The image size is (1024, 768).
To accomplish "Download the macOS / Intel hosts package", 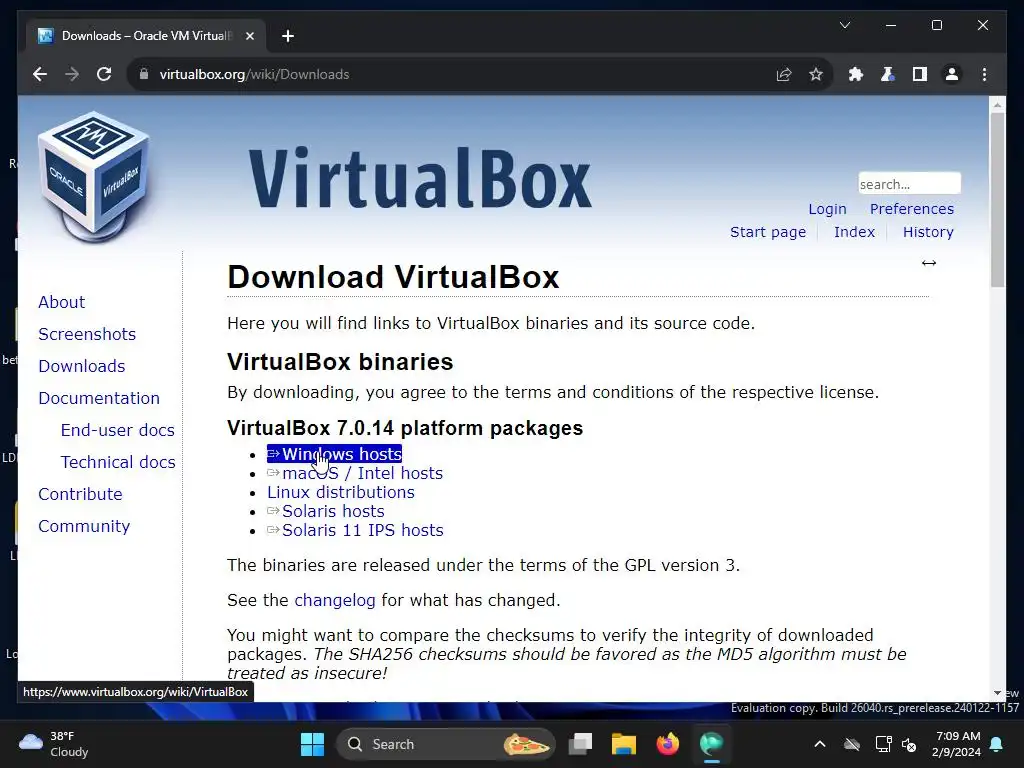I will [x=355, y=473].
